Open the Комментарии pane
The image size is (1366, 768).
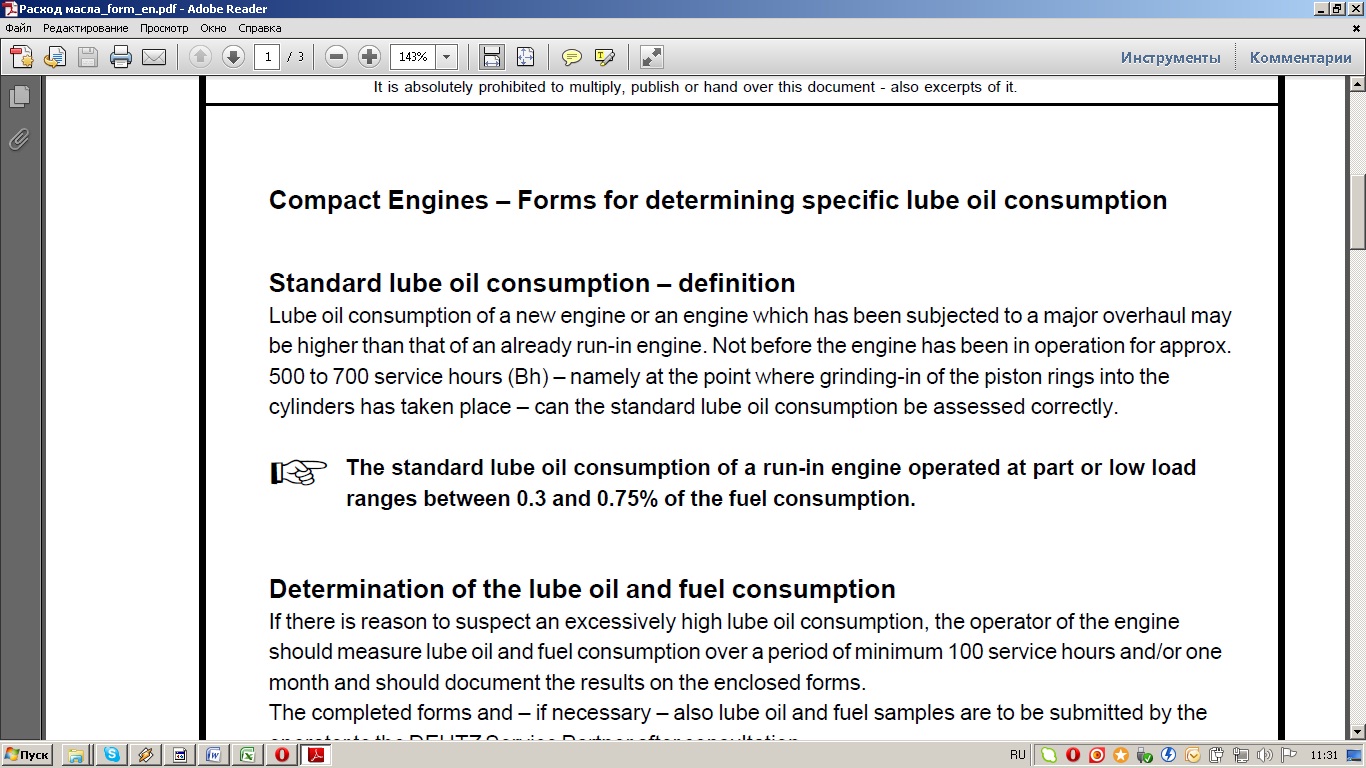(x=1300, y=57)
